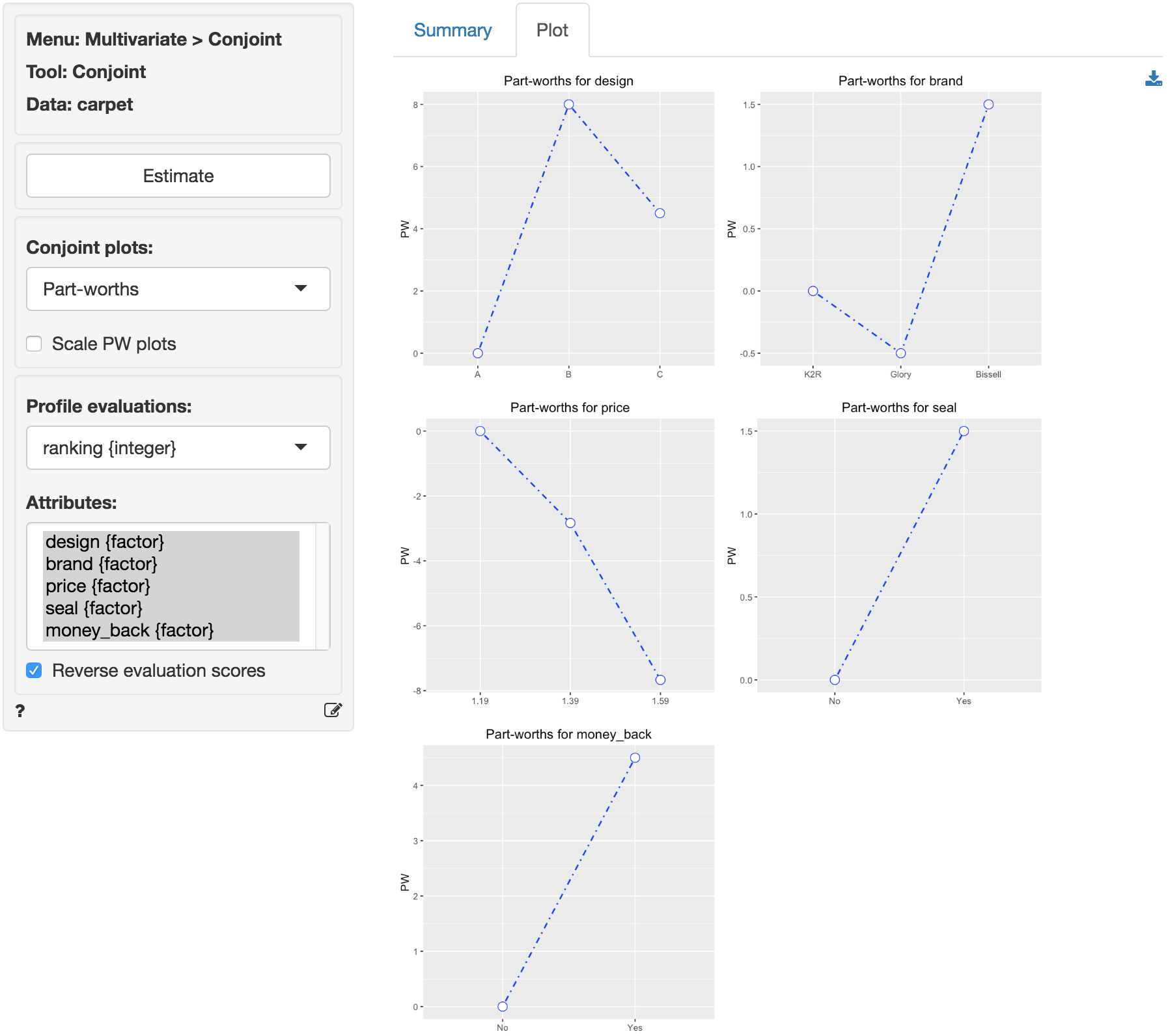
Task: Open the help question mark icon
Action: pos(20,711)
